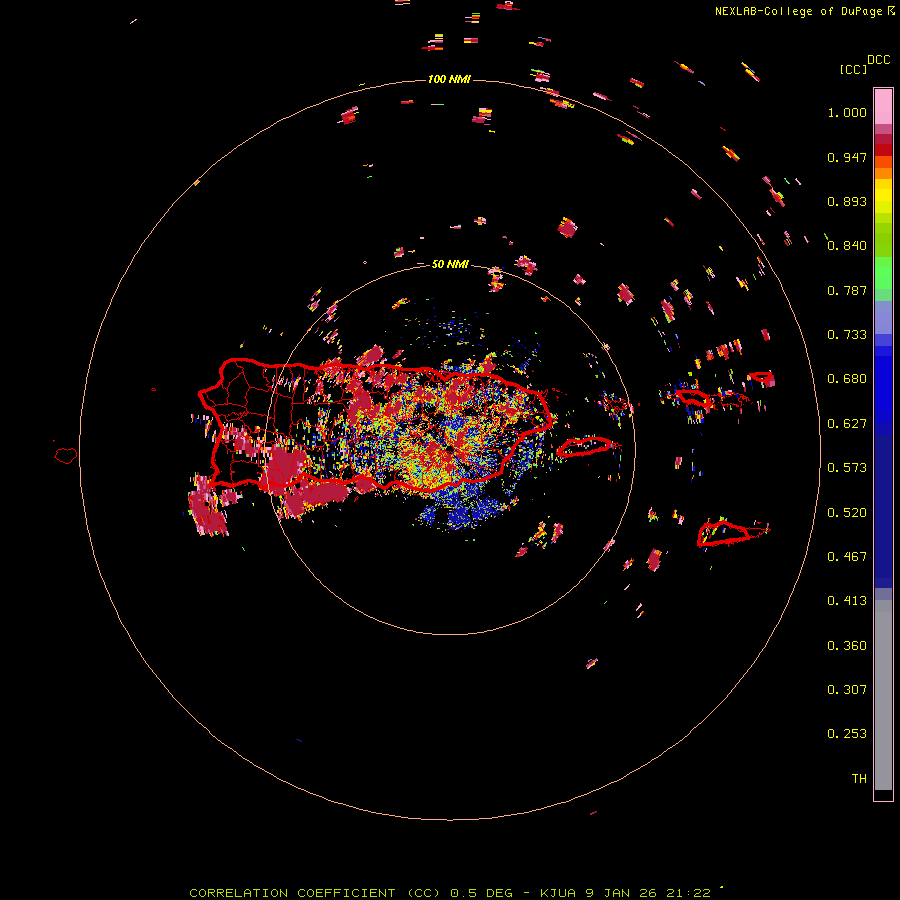The height and width of the screenshot is (900, 900).
Task: Select the 0.520 legend value
Action: 847,513
